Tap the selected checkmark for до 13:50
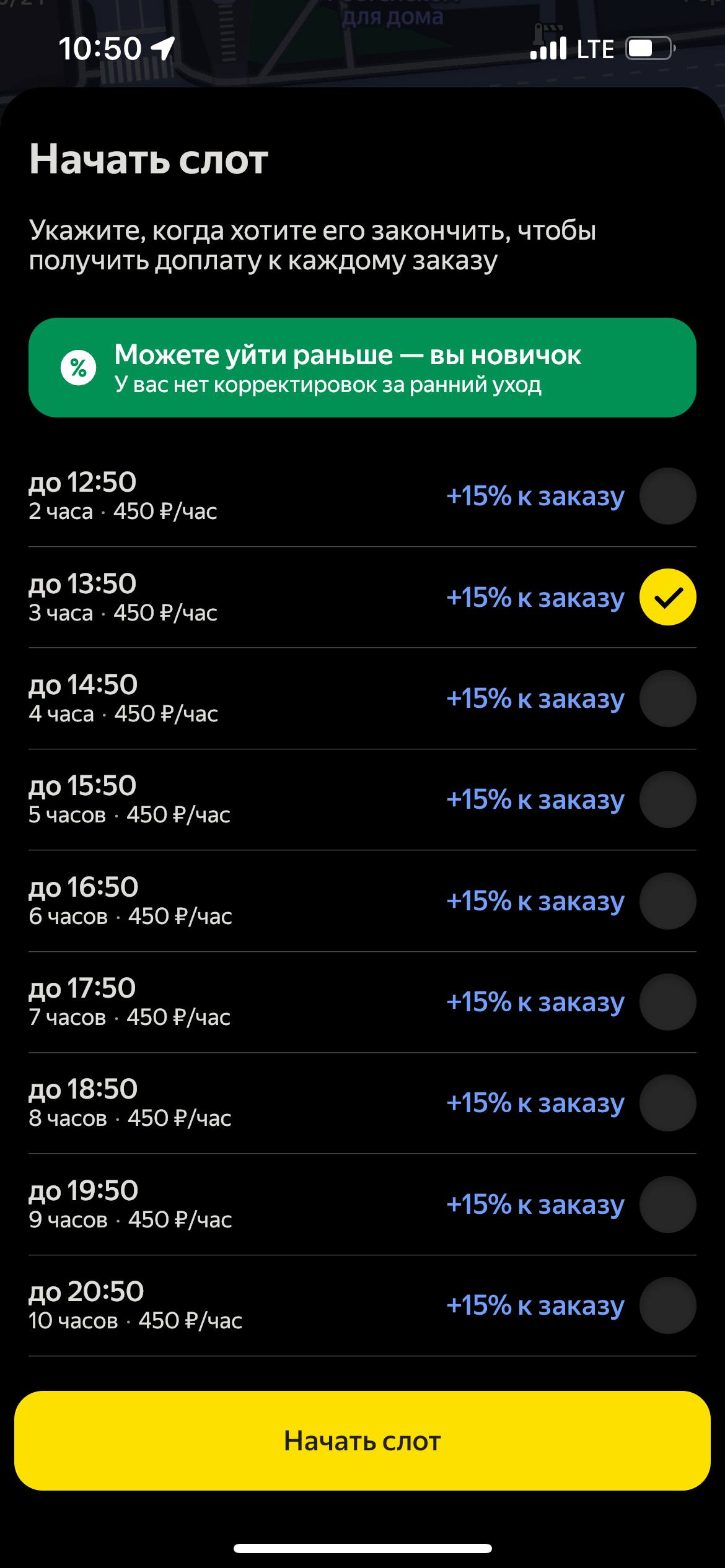Screen dimensions: 725x1568 [x=667, y=597]
